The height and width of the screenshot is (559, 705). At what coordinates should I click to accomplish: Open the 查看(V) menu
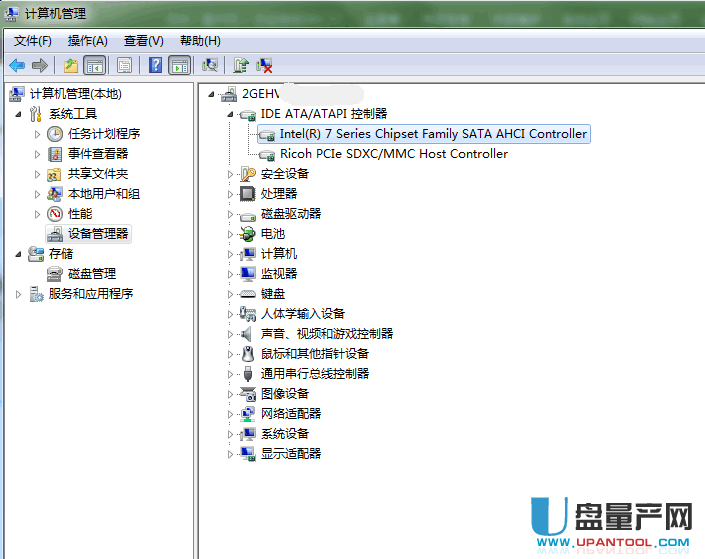143,40
